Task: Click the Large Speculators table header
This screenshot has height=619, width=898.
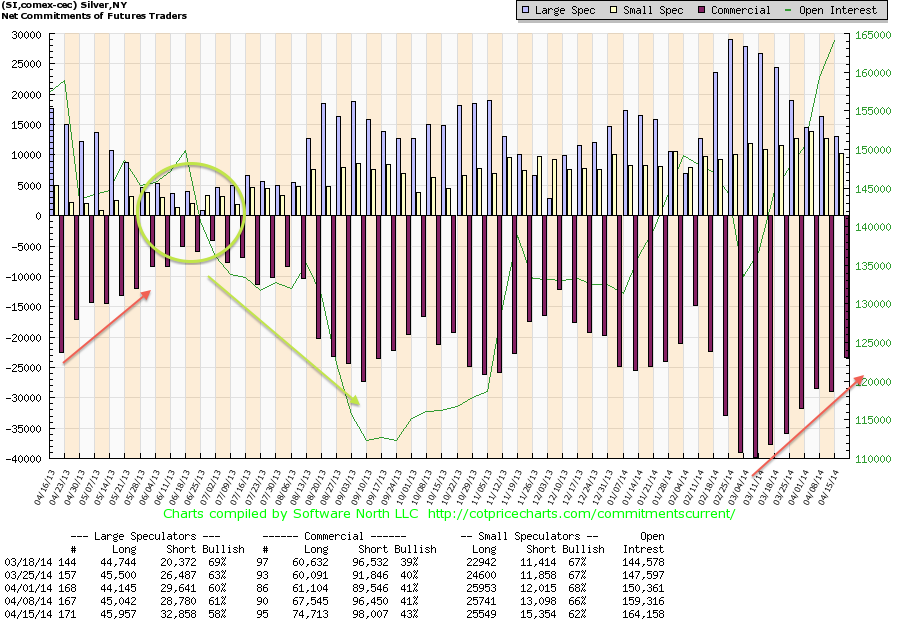Action: point(145,537)
